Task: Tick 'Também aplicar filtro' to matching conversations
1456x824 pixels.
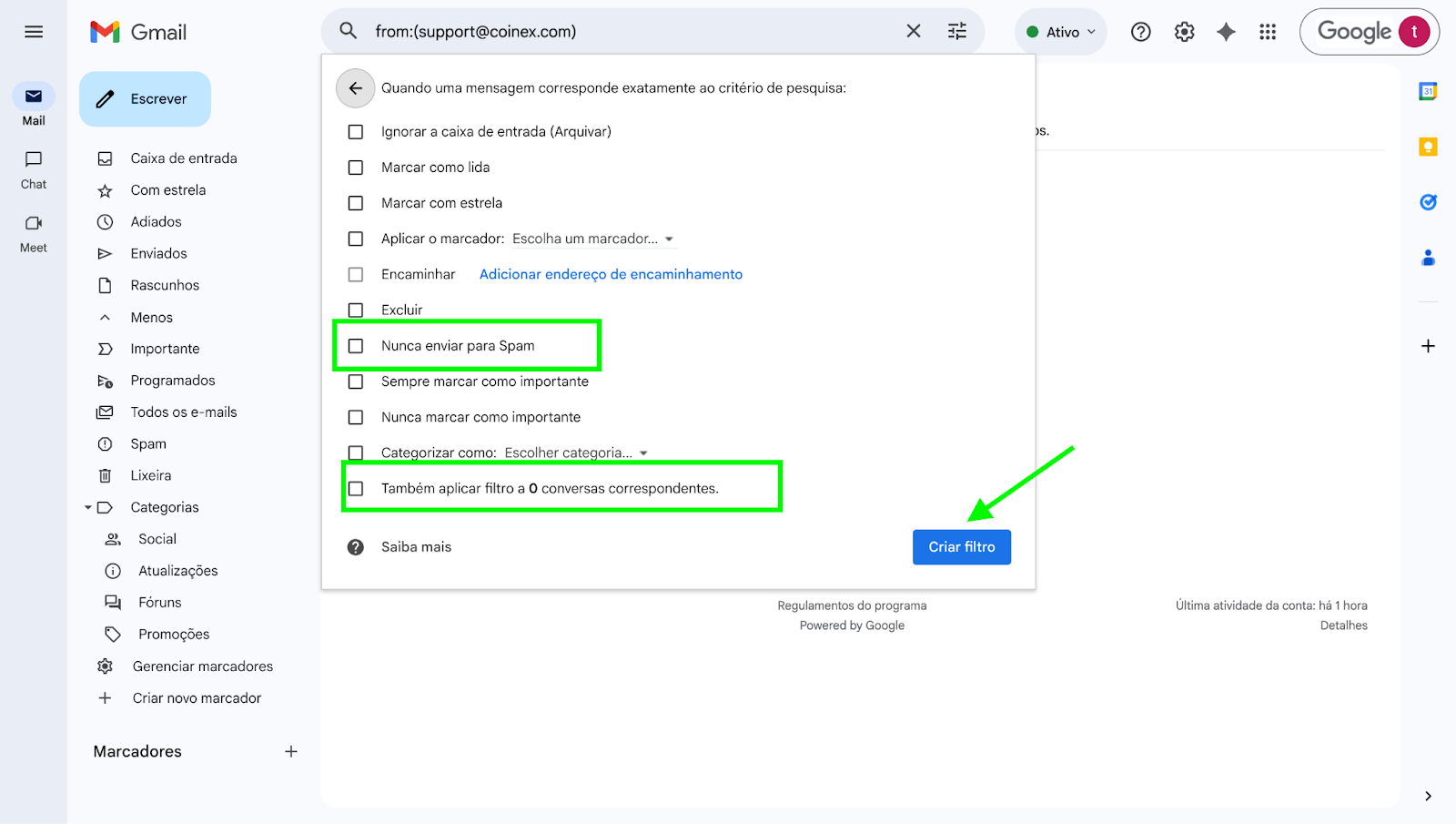Action: pos(356,489)
